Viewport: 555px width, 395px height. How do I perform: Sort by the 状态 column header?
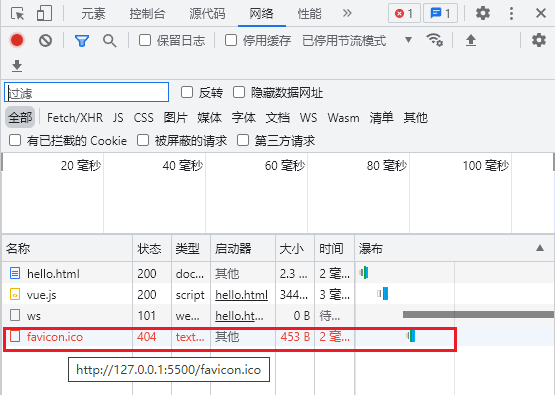152,248
